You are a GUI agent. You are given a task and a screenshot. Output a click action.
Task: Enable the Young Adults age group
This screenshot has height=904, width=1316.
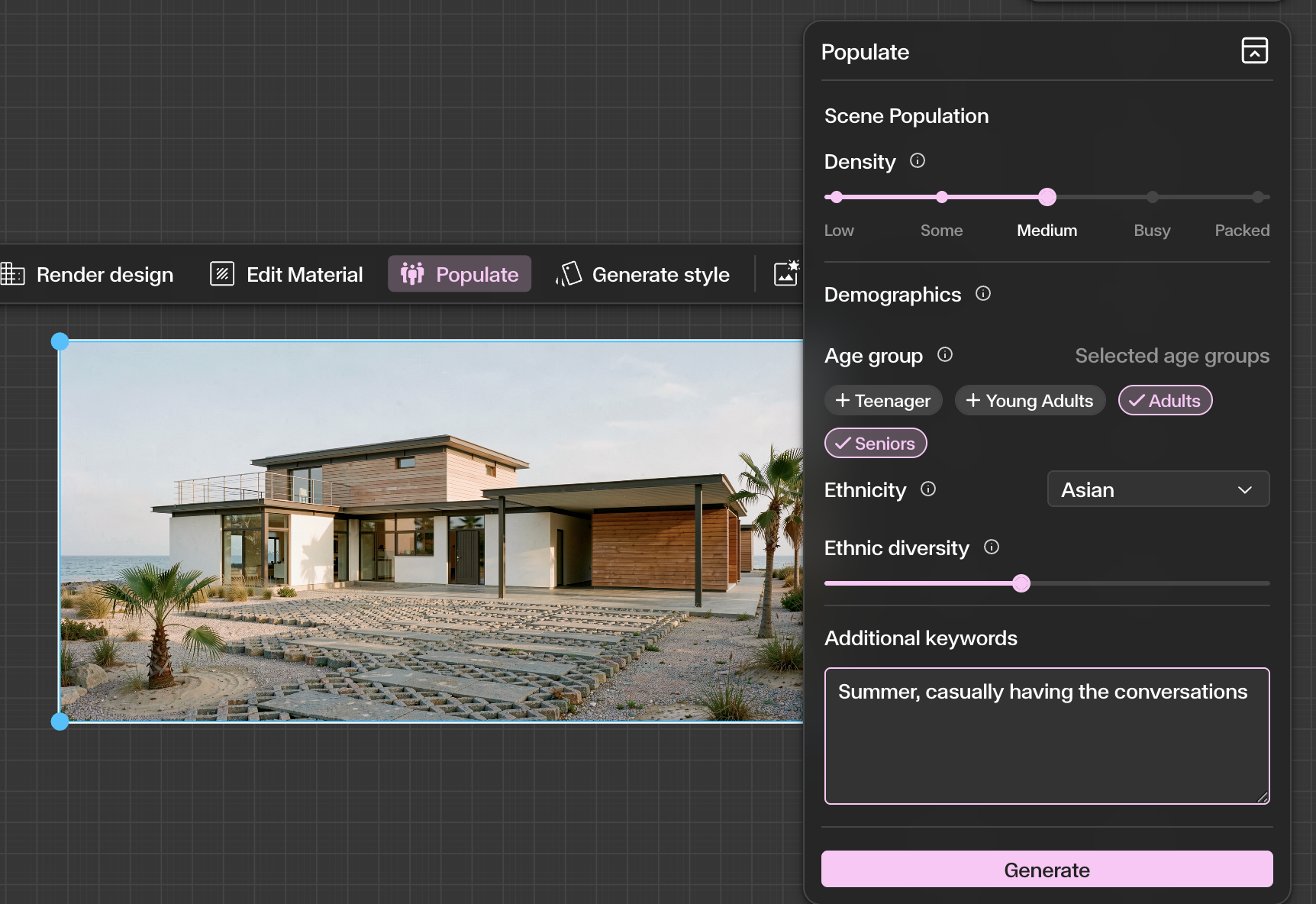(1030, 401)
